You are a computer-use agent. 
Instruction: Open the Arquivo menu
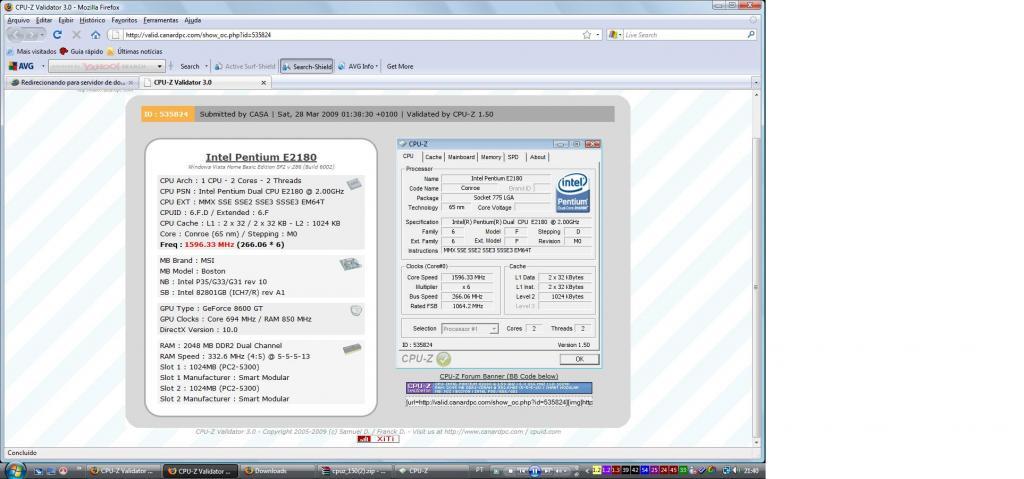[x=18, y=20]
